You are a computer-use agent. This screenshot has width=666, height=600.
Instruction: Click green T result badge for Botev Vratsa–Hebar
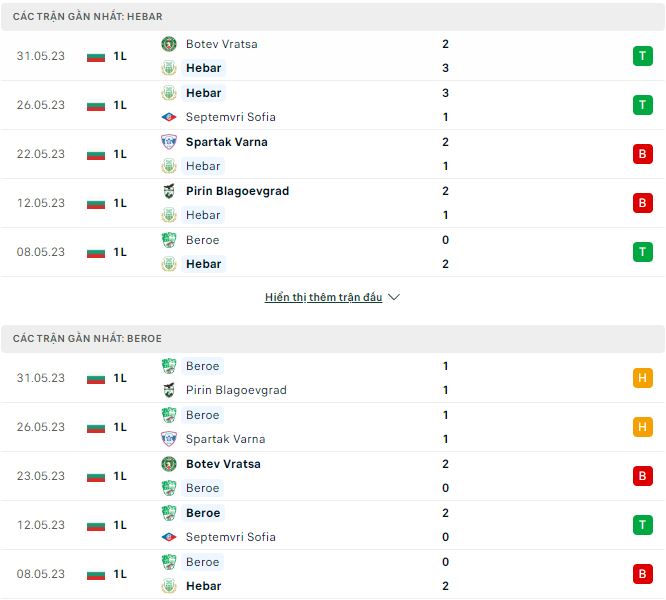coord(642,56)
